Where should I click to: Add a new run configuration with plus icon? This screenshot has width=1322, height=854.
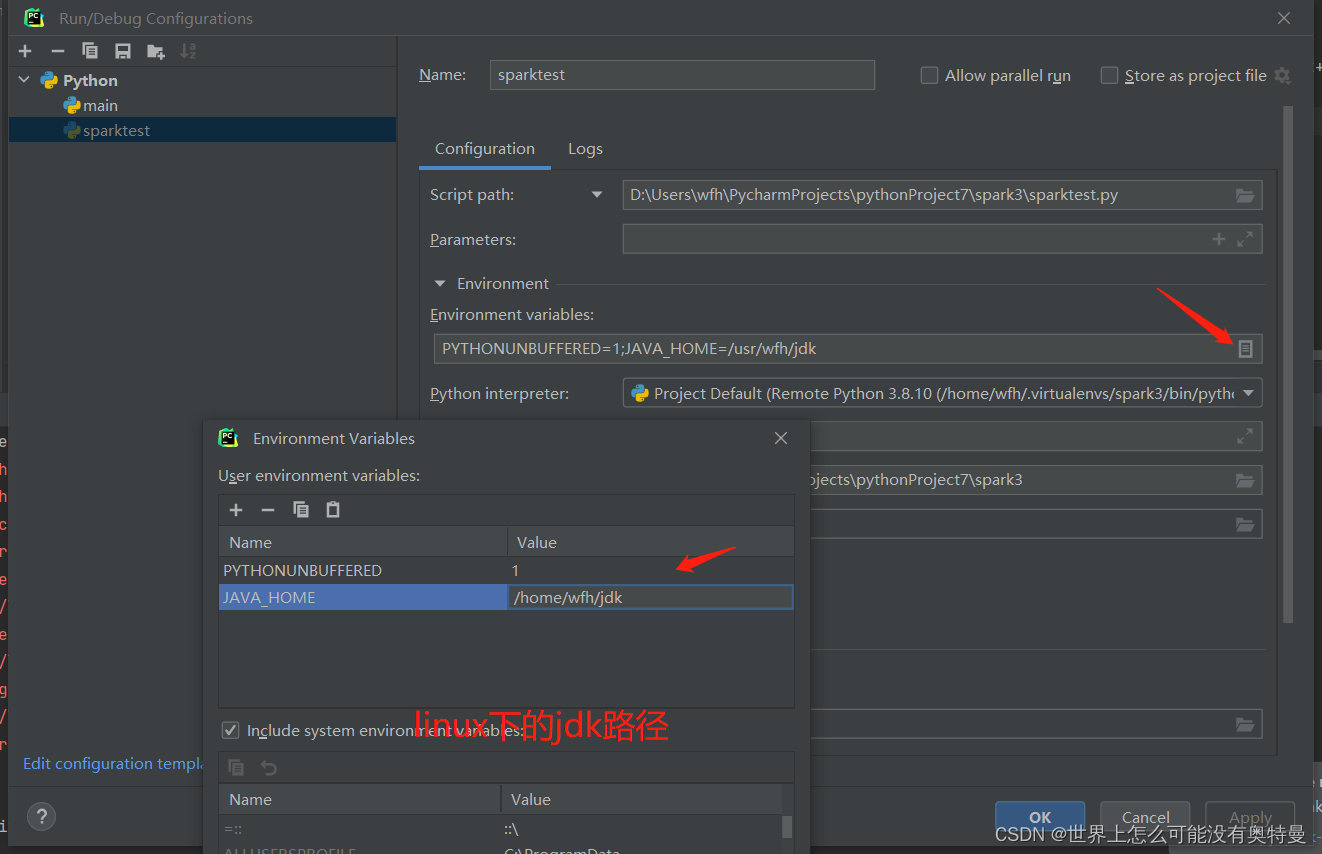(x=25, y=51)
